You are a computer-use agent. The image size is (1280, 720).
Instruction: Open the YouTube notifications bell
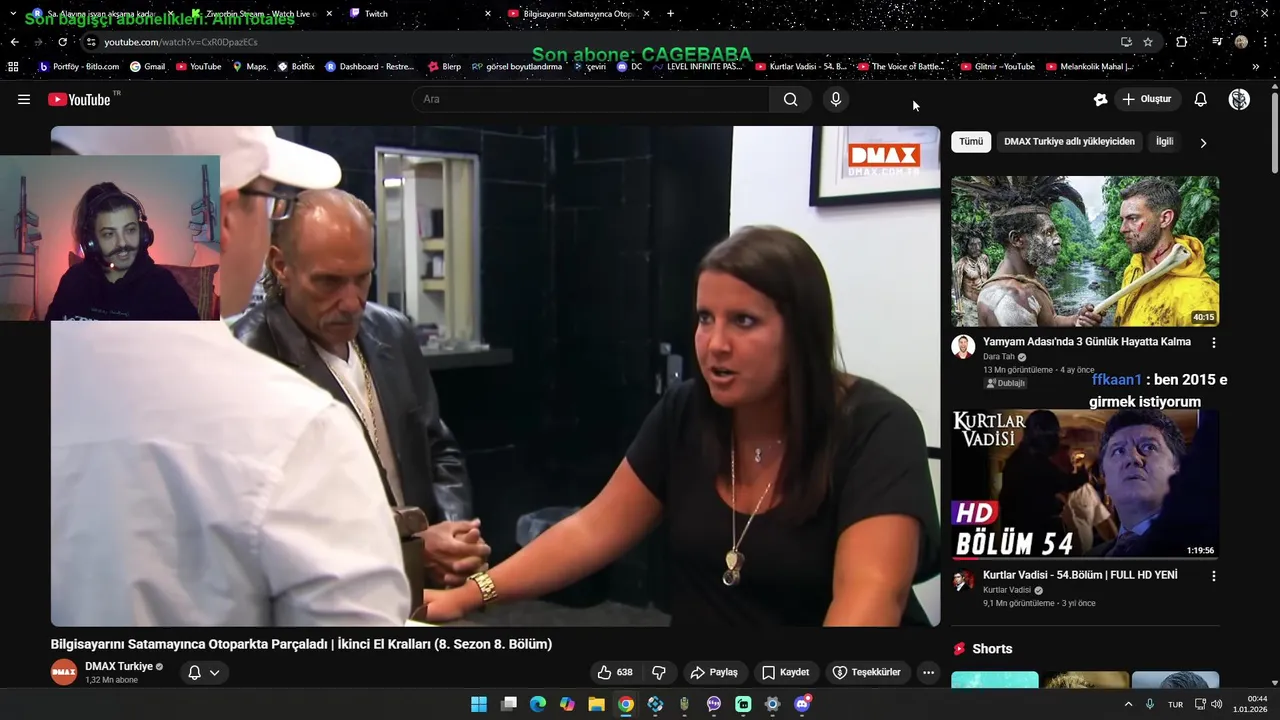point(1201,99)
